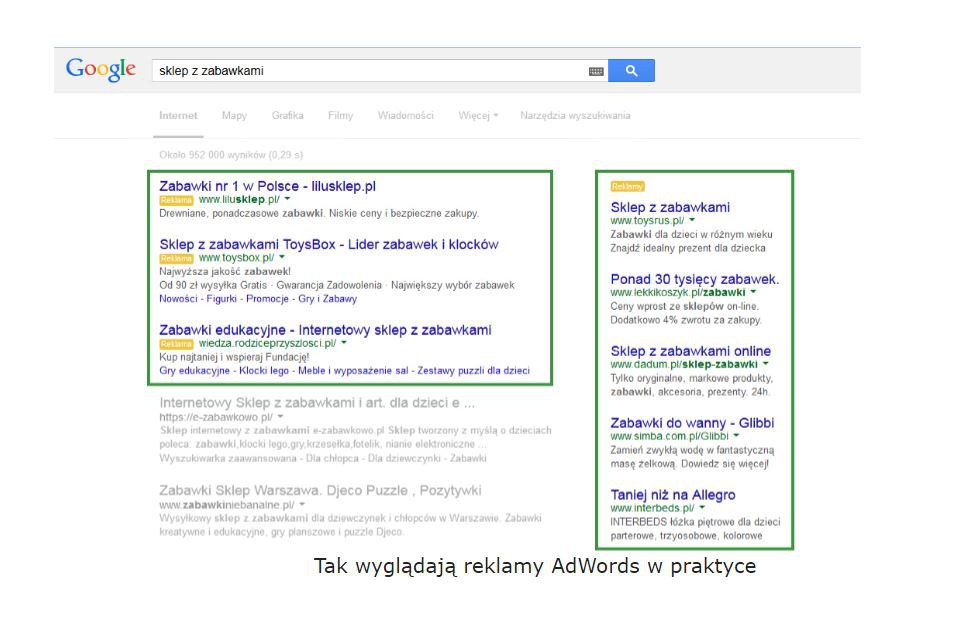
Task: Click the Reklama badge beside www.toysbox.pl
Action: click(176, 258)
